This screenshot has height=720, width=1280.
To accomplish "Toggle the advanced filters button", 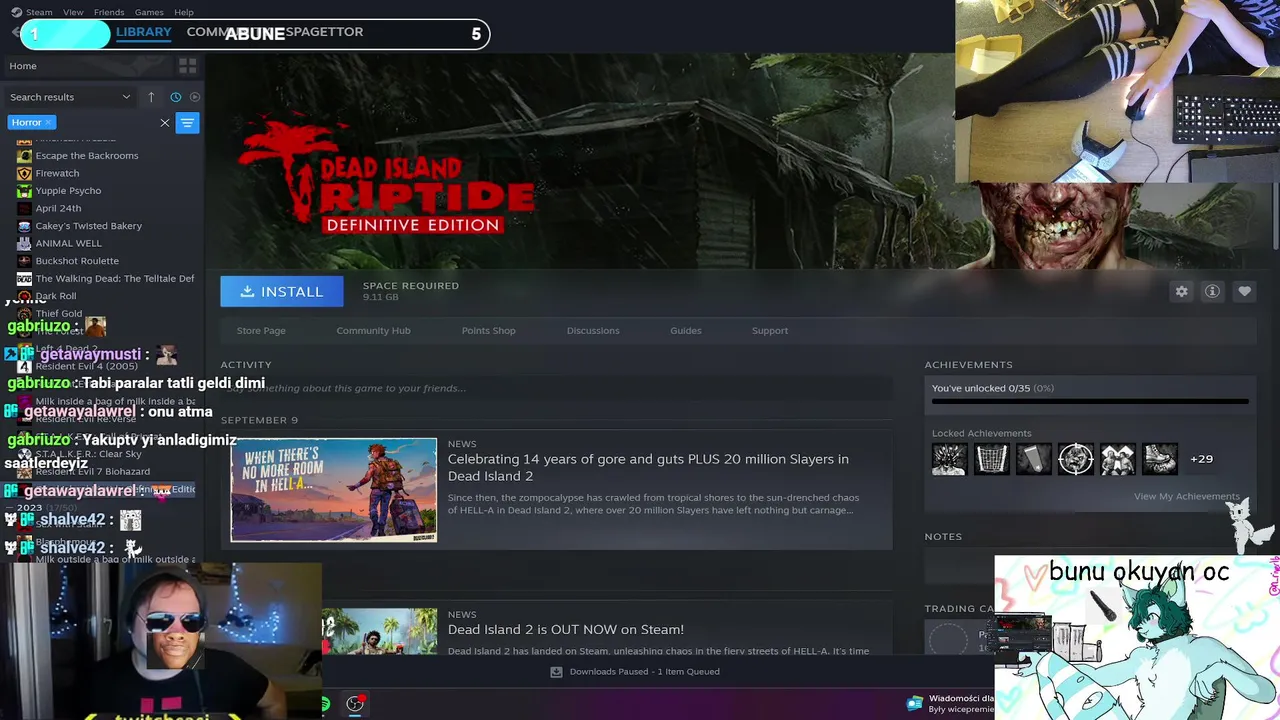I will 187,122.
